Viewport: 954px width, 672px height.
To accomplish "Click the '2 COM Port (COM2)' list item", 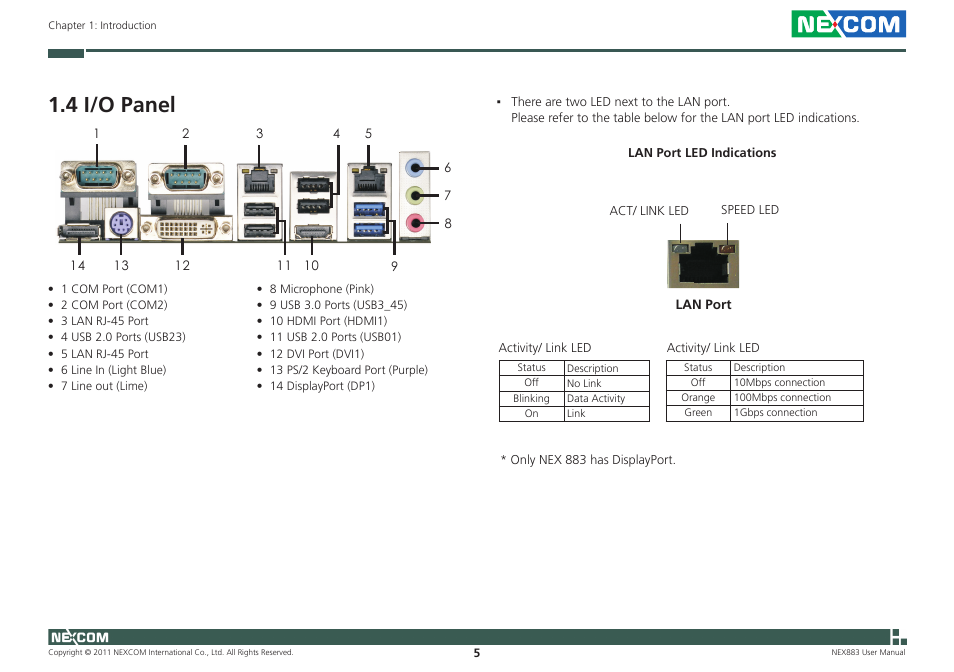I will (114, 305).
